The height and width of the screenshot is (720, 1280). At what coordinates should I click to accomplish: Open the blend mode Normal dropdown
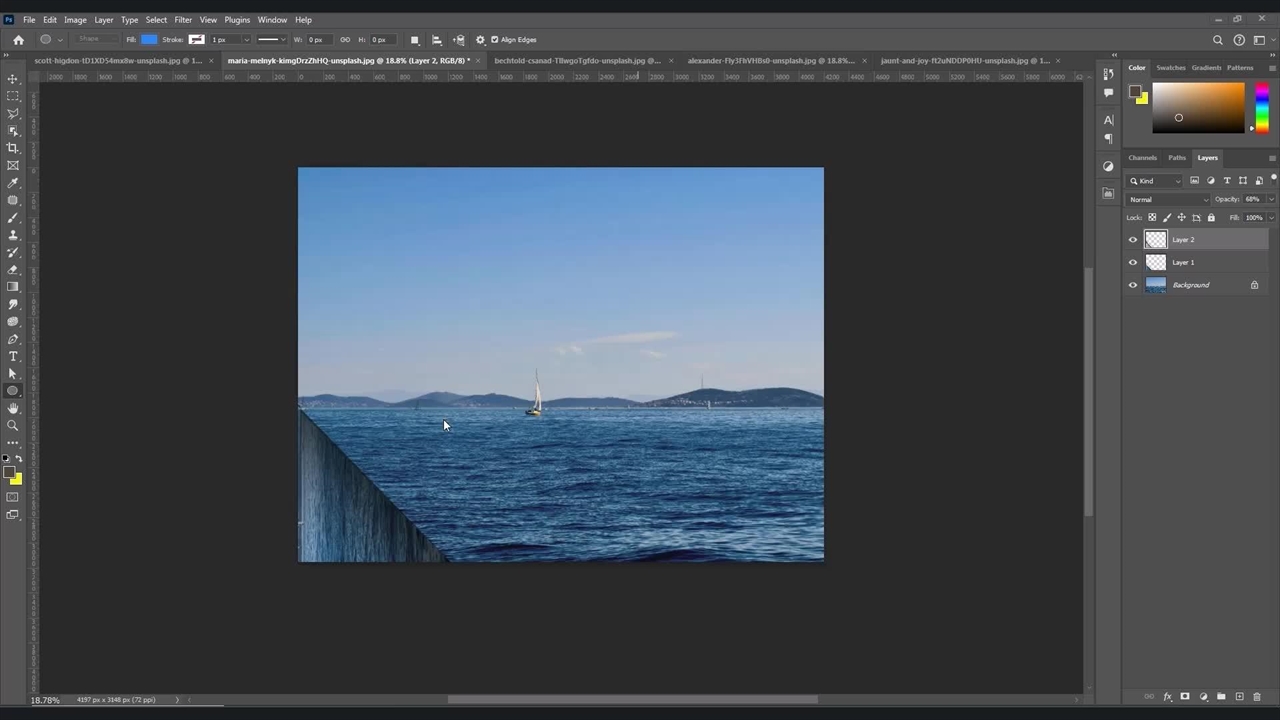pos(1168,199)
